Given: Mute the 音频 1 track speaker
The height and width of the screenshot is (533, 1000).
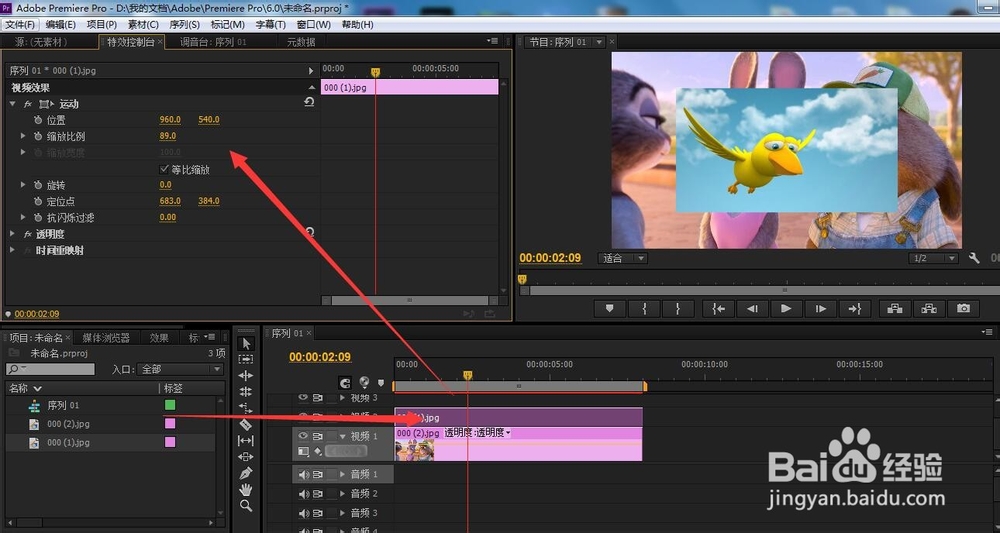Looking at the screenshot, I should [304, 474].
